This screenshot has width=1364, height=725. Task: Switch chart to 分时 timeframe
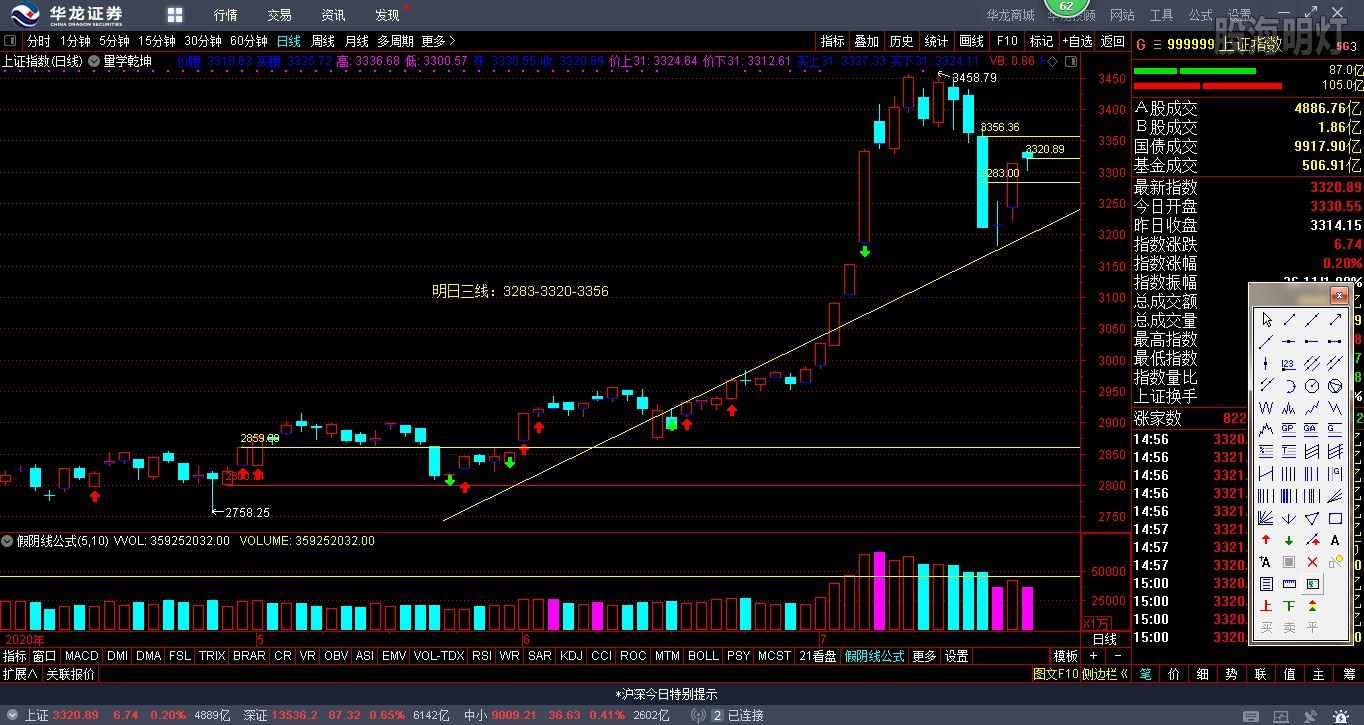(x=39, y=41)
